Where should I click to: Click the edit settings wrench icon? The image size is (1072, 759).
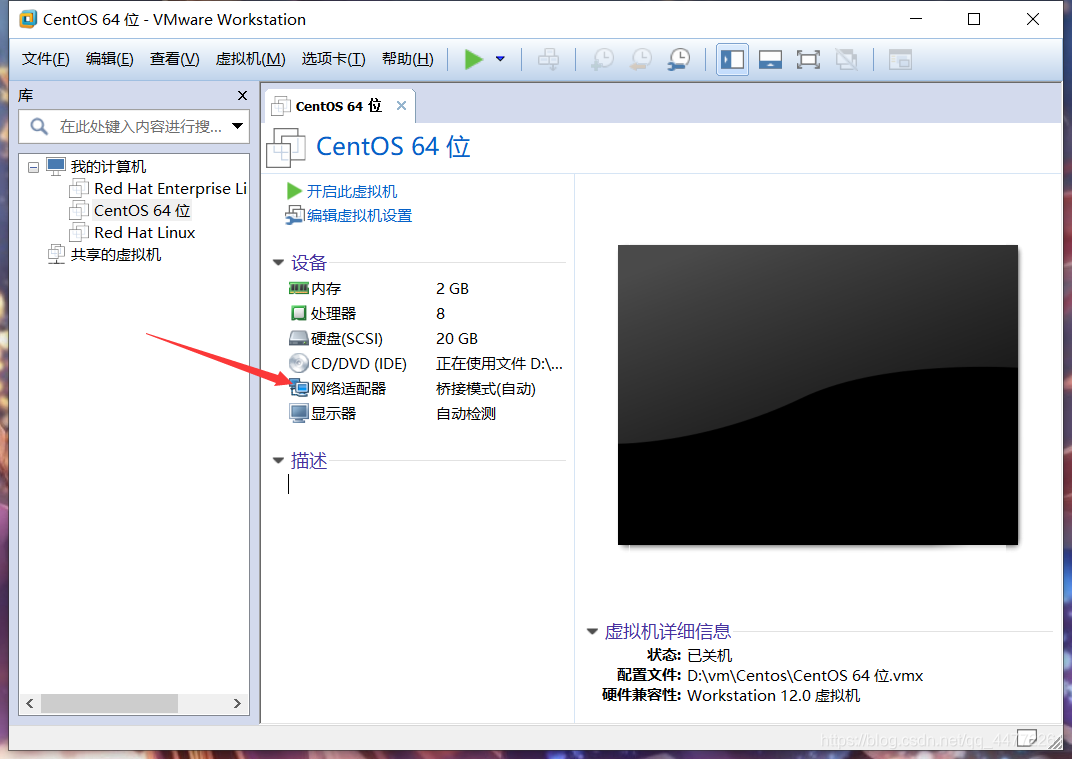click(x=295, y=215)
